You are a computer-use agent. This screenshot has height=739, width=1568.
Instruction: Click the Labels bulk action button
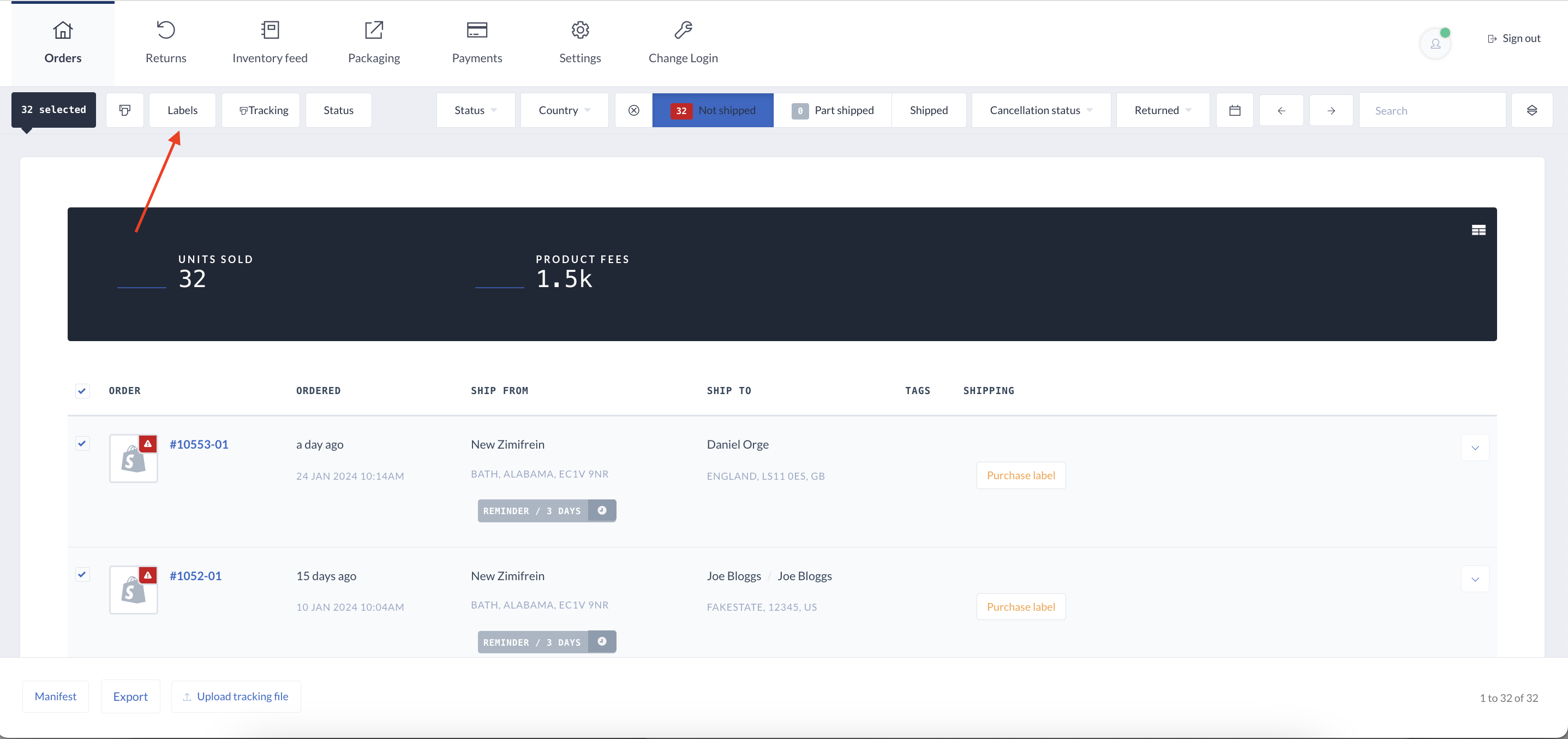tap(183, 110)
